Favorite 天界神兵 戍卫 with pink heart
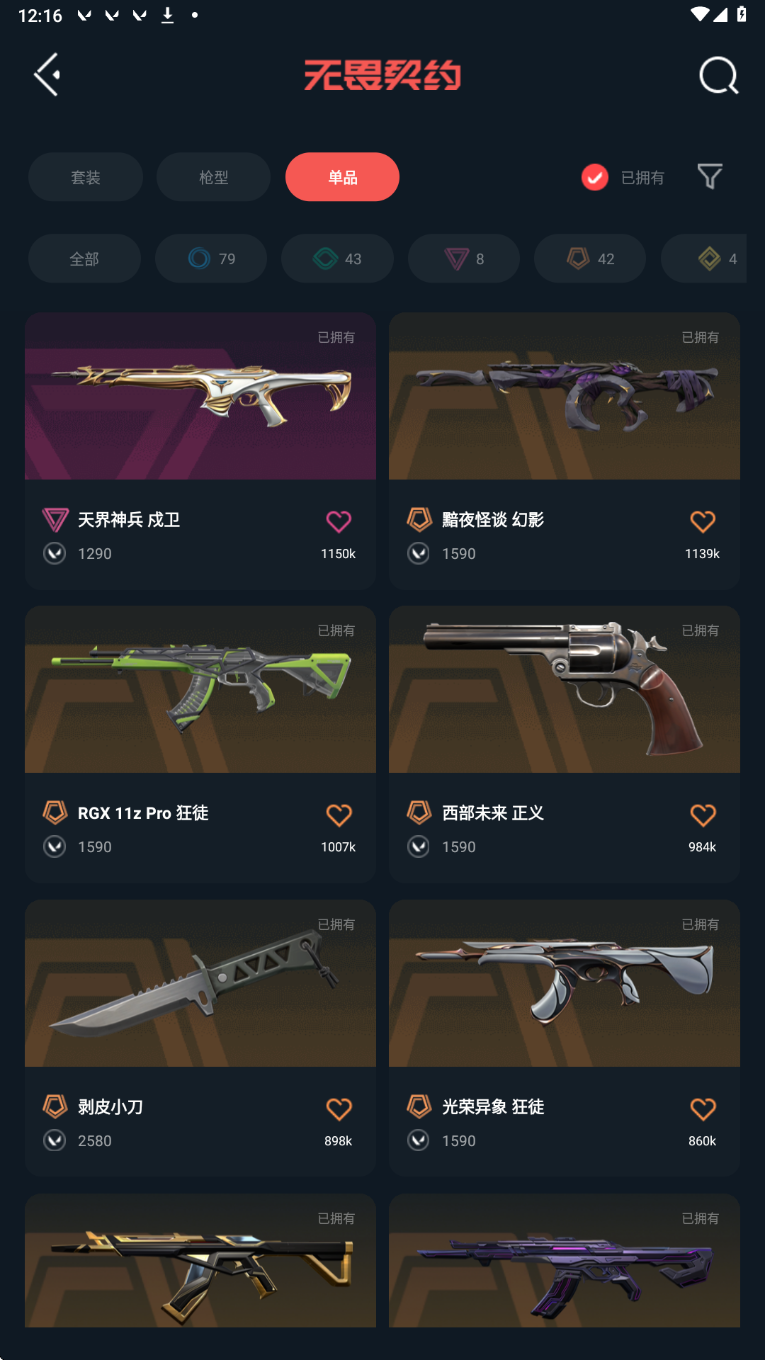 pos(339,521)
